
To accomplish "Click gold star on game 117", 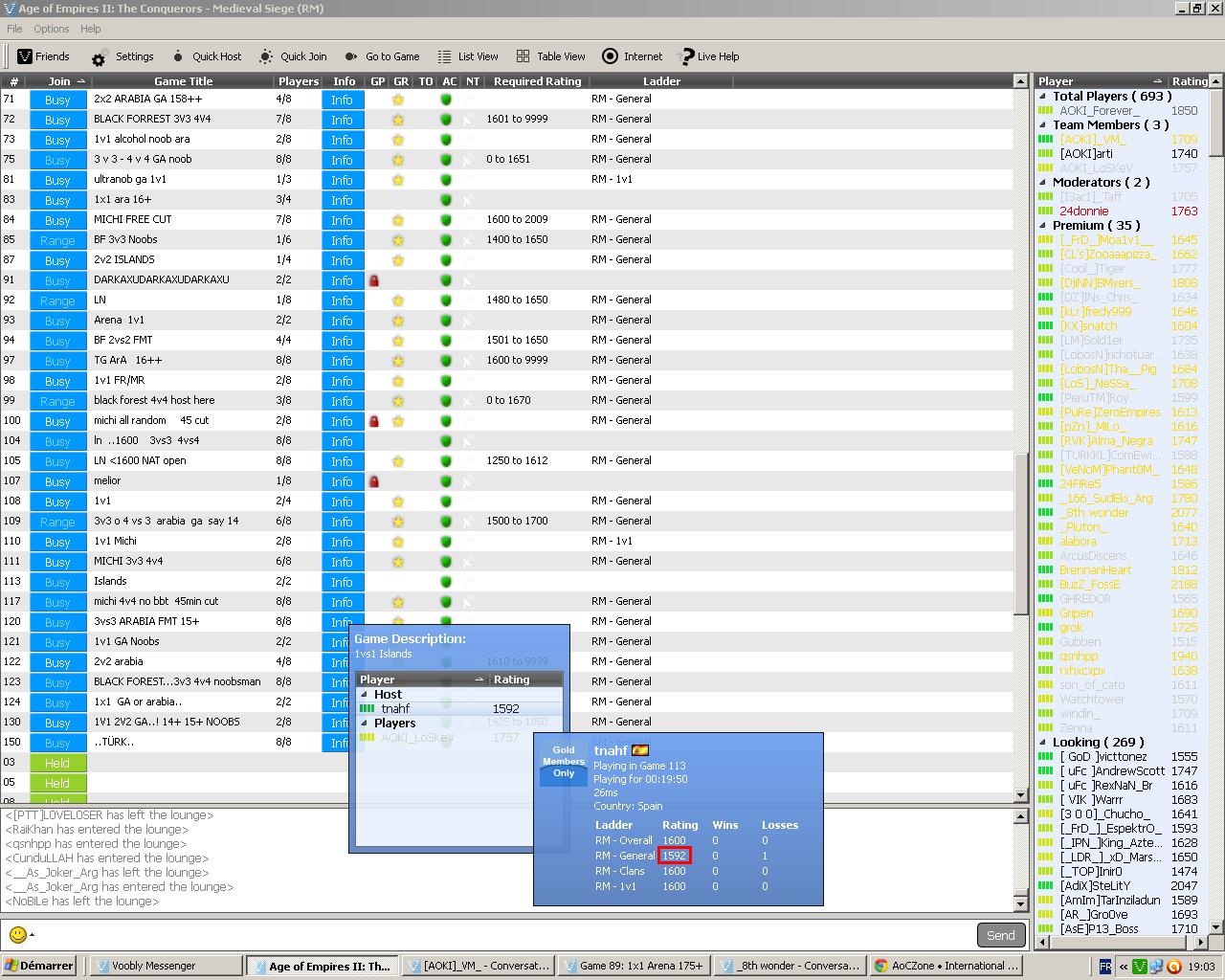I will coord(397,602).
